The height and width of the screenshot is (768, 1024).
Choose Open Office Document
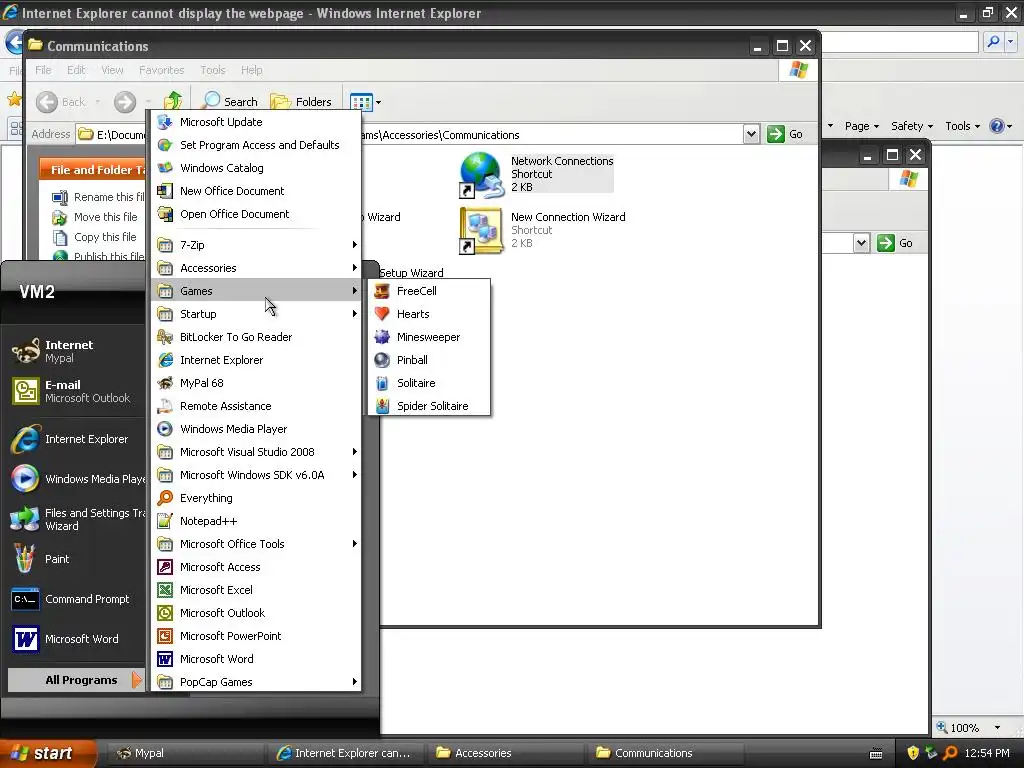coord(256,214)
